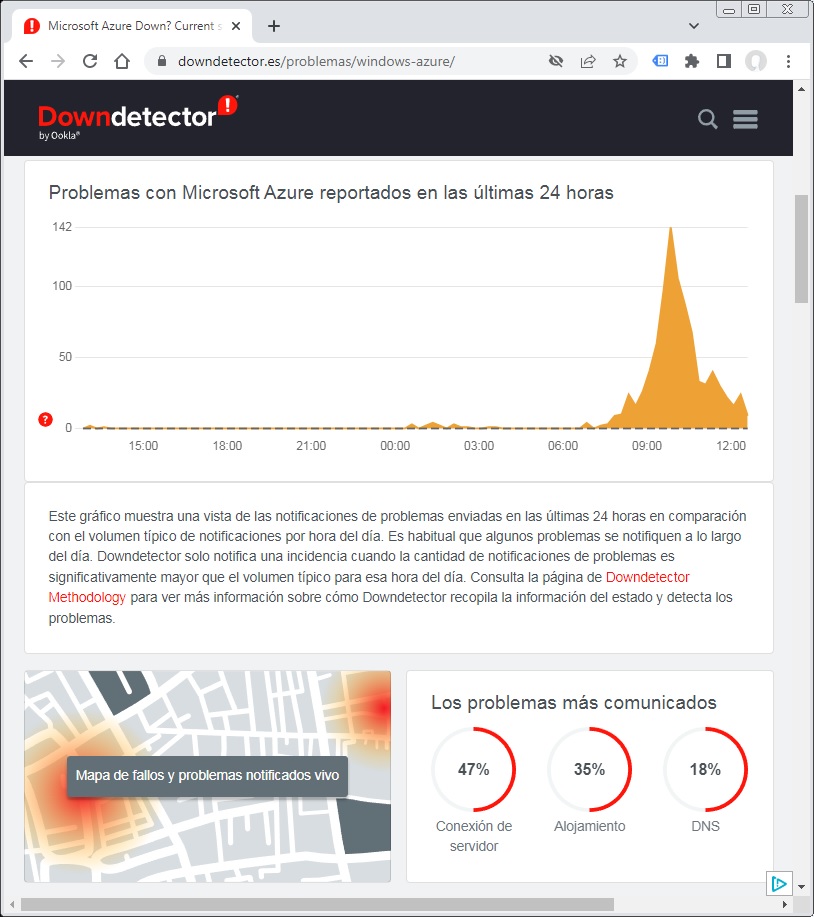814x917 pixels.
Task: Select the Microsoft Azure Down tab
Action: [x=132, y=26]
